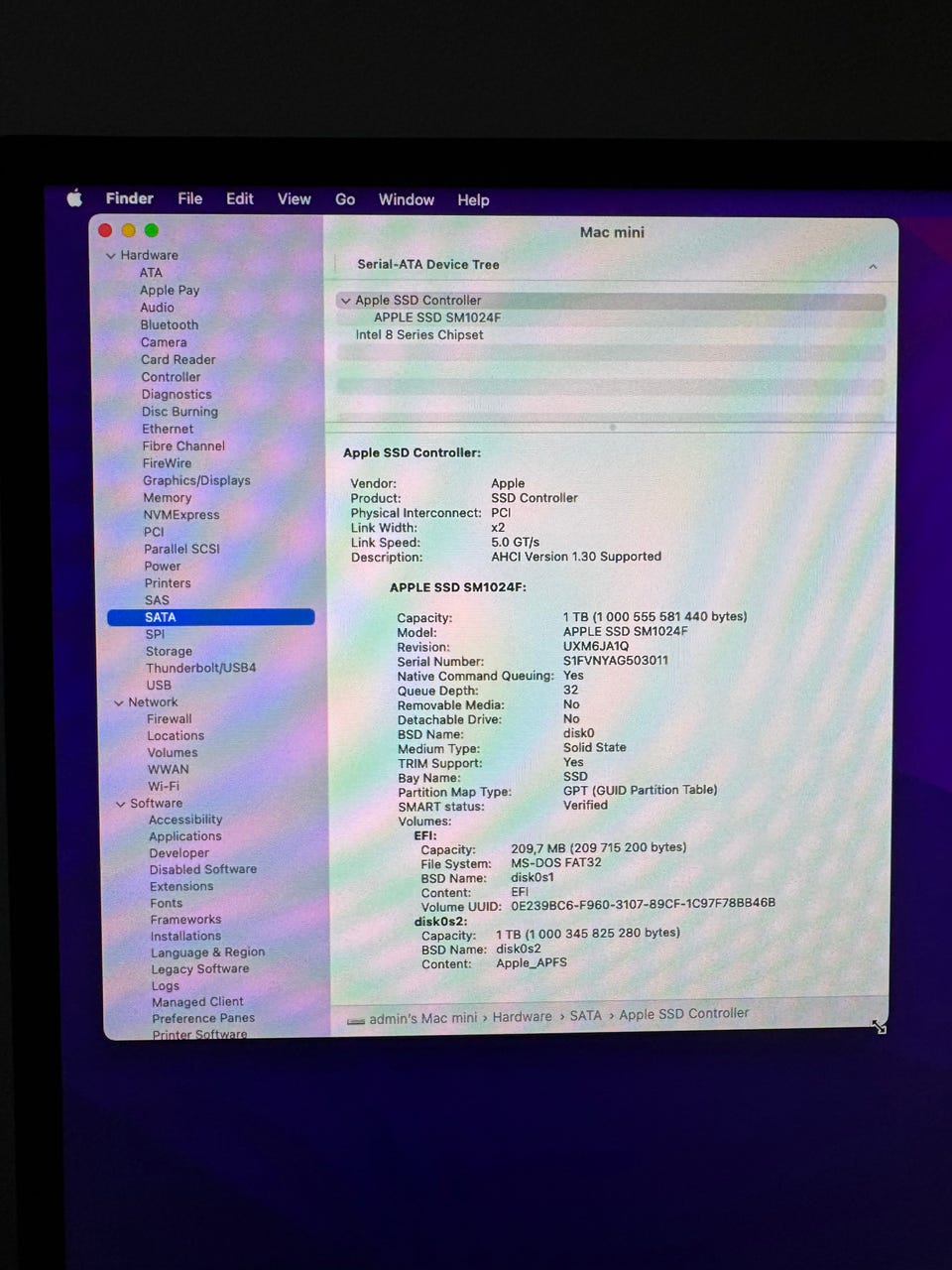Select Firewall under Network

pyautogui.click(x=170, y=719)
